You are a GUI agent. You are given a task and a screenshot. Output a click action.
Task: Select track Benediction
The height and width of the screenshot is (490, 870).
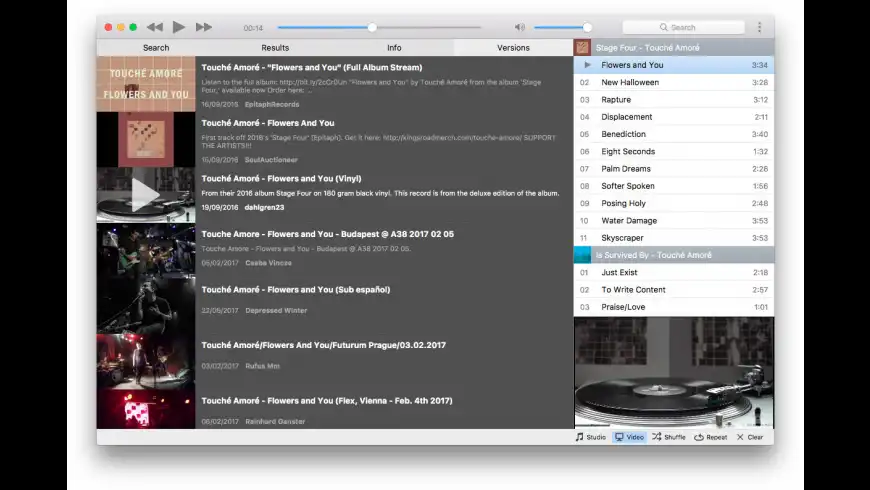coord(674,134)
